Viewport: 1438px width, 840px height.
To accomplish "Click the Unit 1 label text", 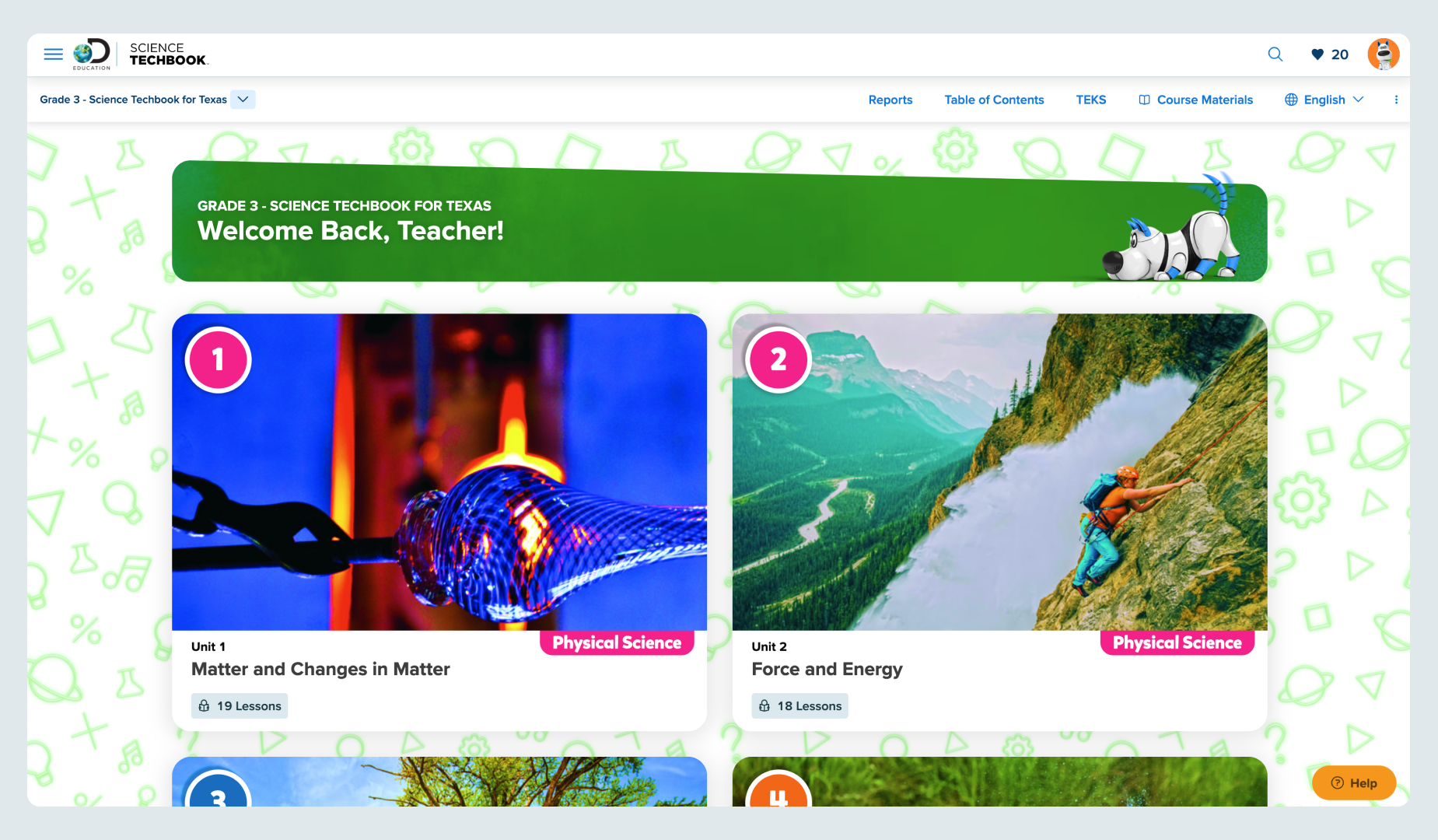I will pos(208,646).
